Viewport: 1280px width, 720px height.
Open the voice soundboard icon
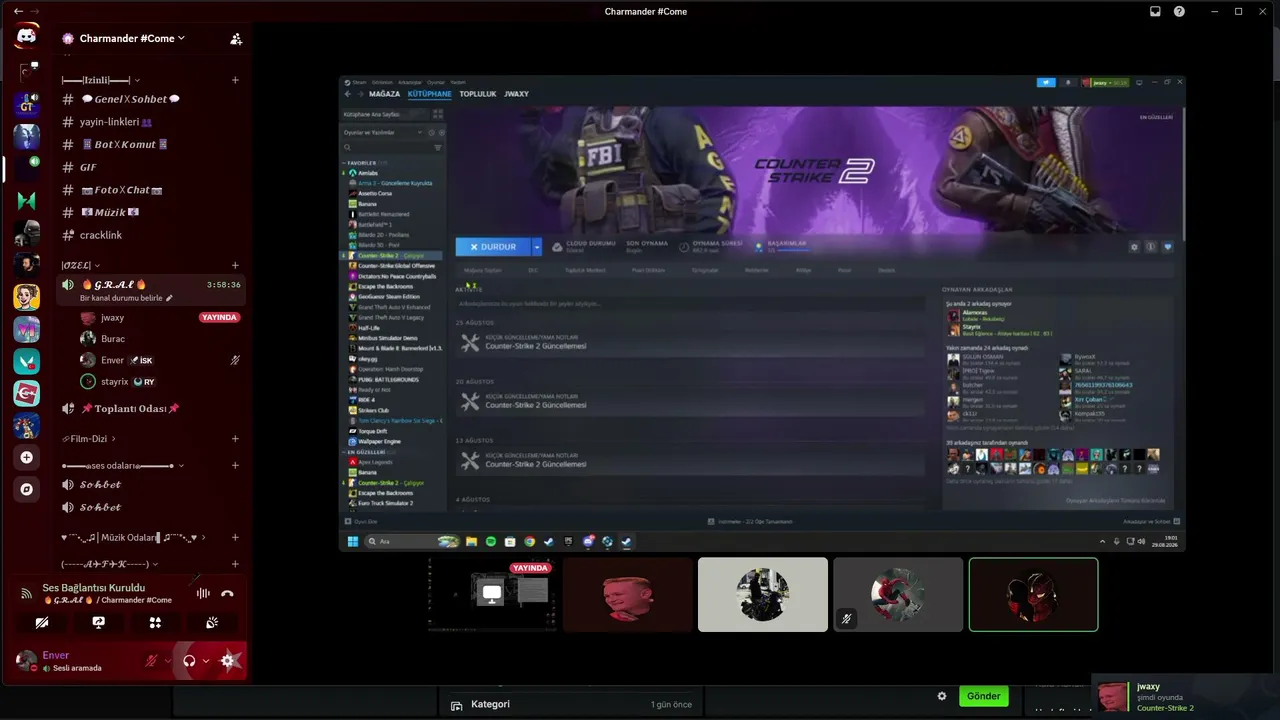click(x=212, y=622)
